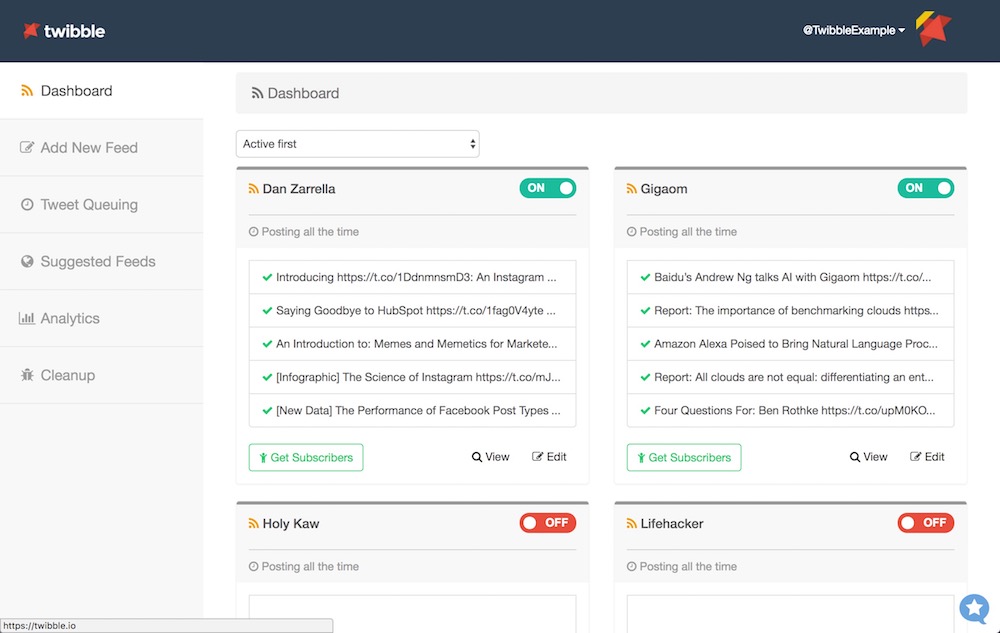Turn on the Lifehacker feed toggle

(x=926, y=523)
